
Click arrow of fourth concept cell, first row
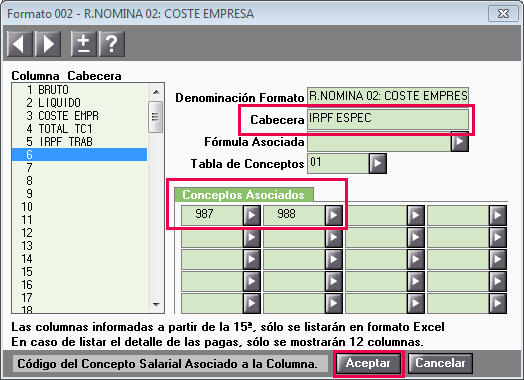pyautogui.click(x=498, y=216)
